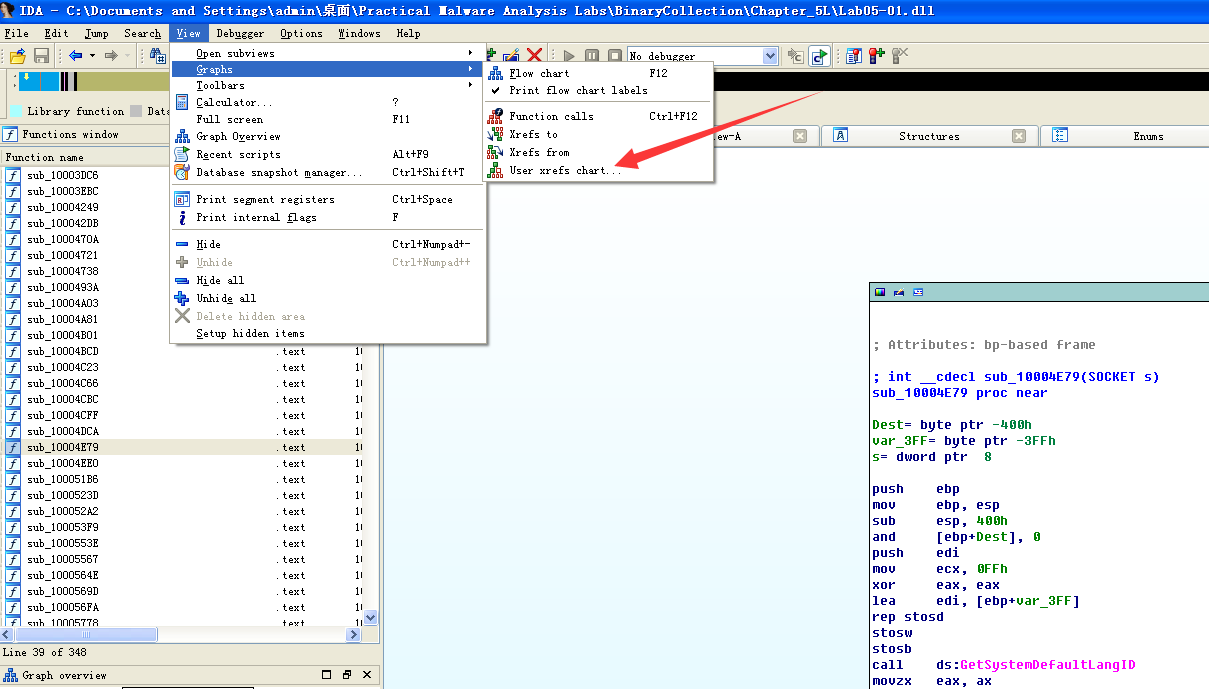This screenshot has height=689, width=1209.
Task: Click the graph node edit pencil icon
Action: [899, 292]
